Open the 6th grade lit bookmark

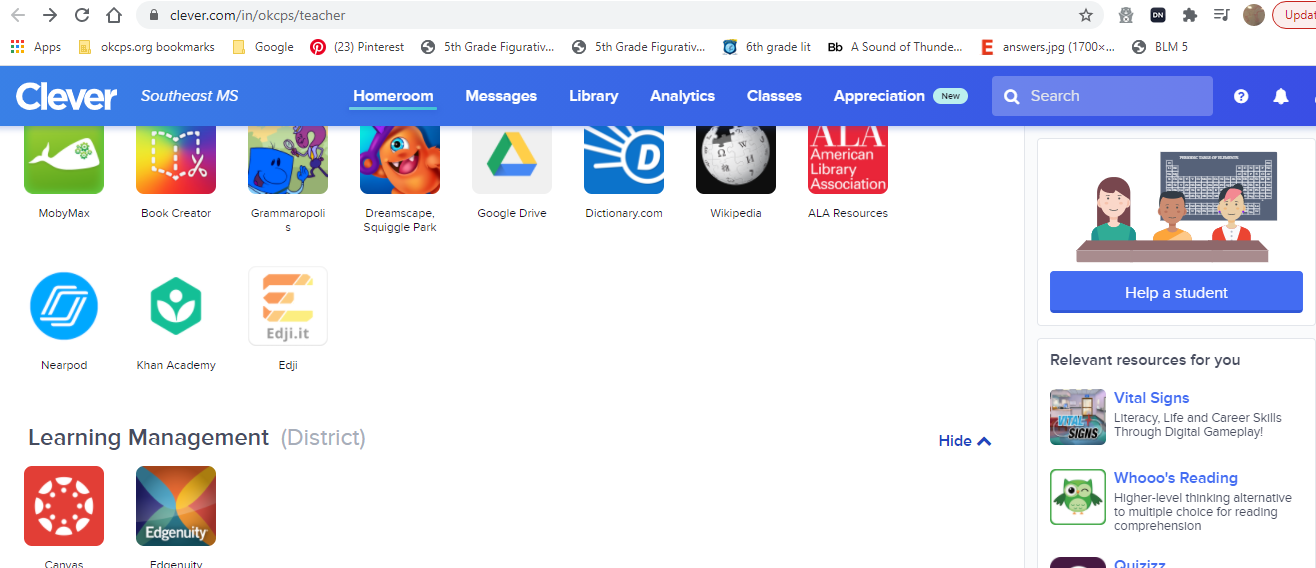767,46
